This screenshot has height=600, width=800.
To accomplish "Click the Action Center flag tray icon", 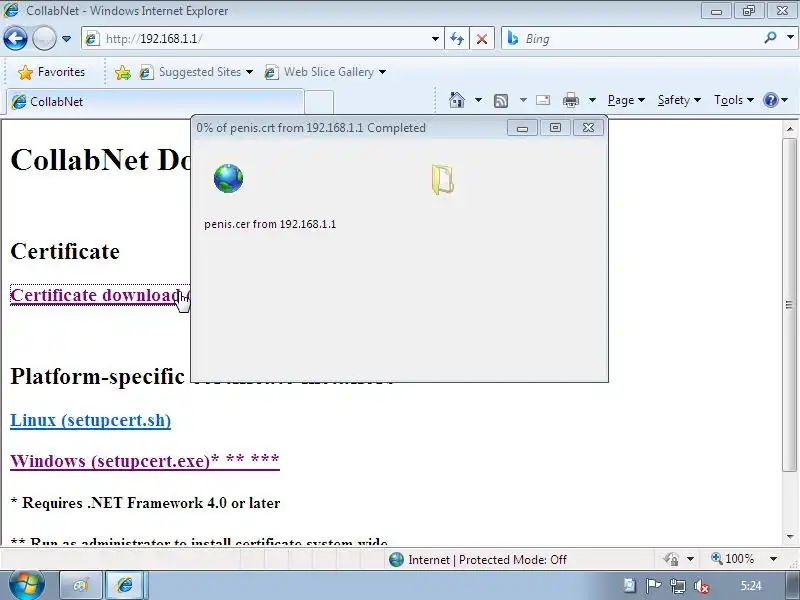I will 653,586.
